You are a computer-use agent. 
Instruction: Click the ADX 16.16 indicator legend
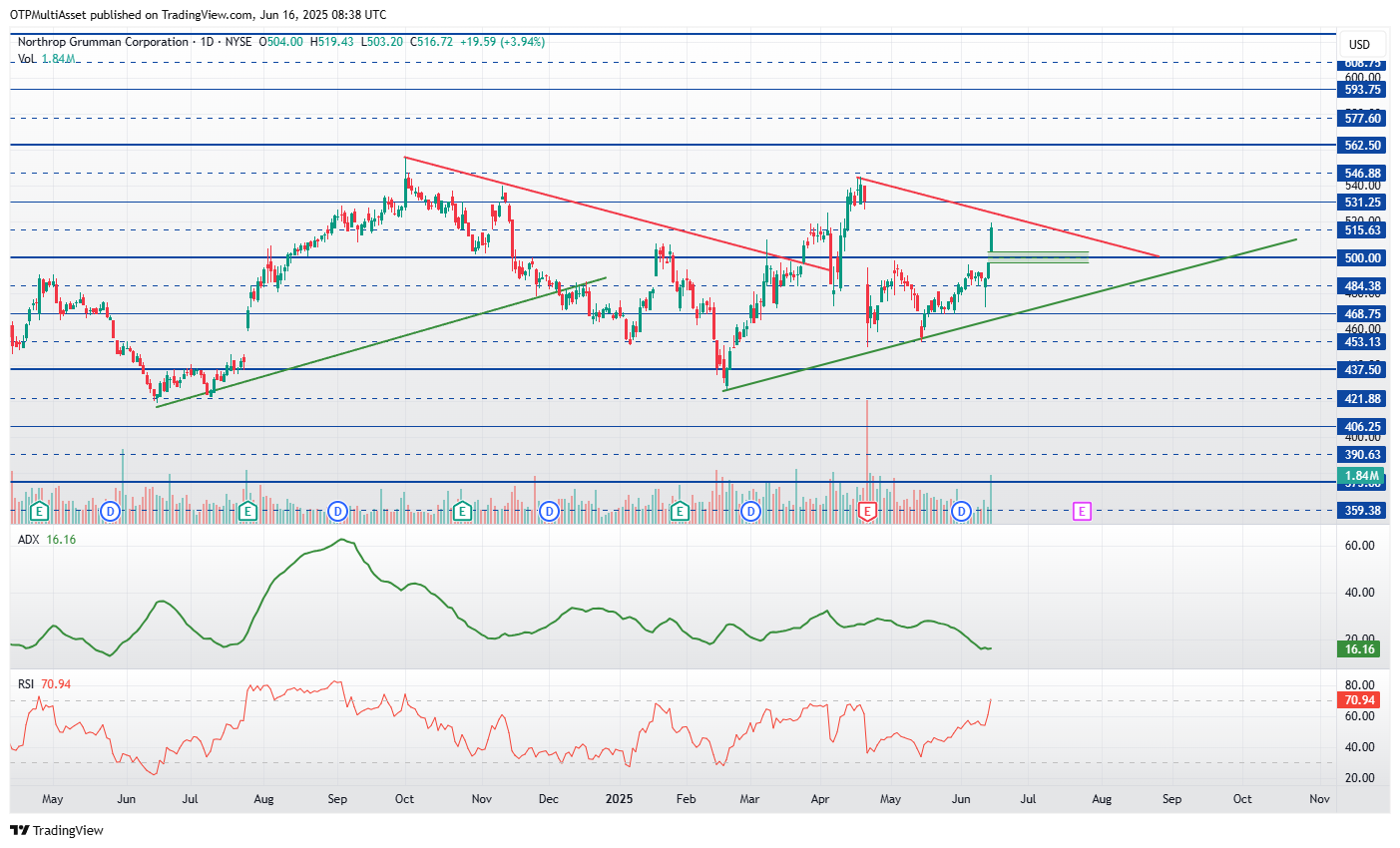[x=47, y=540]
